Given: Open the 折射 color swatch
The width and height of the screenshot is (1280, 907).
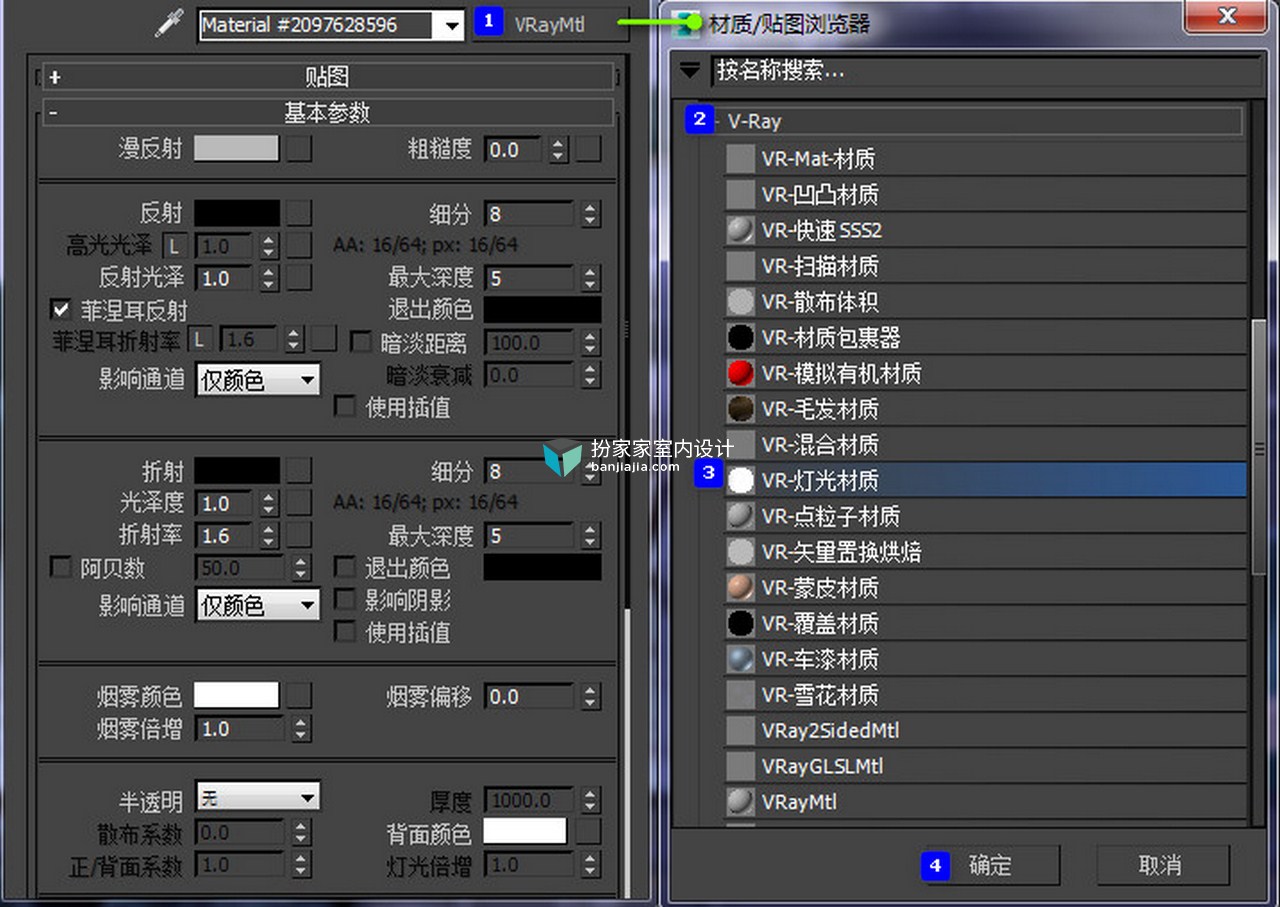Looking at the screenshot, I should tap(236, 471).
